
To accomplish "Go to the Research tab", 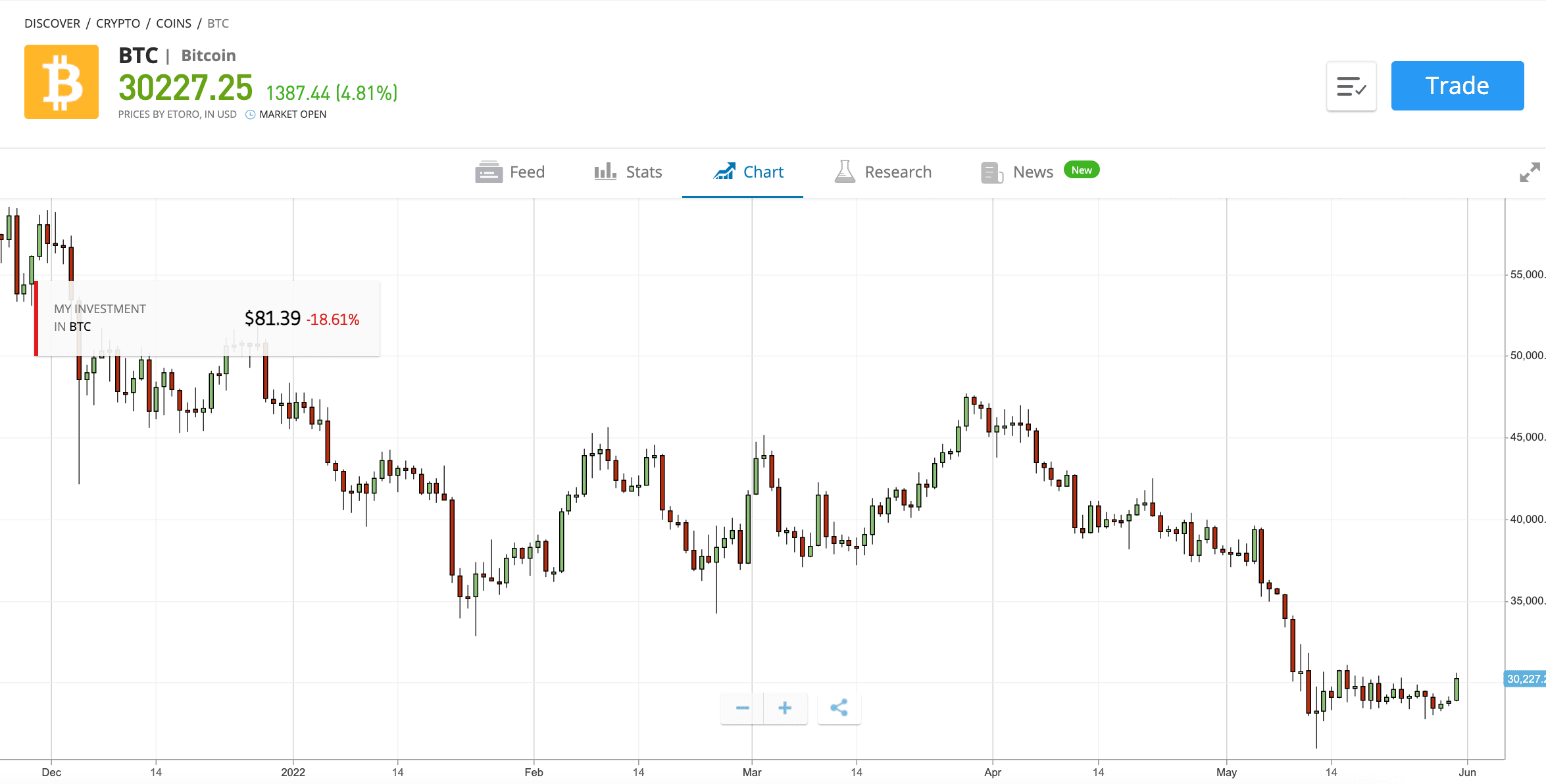I will tap(883, 172).
